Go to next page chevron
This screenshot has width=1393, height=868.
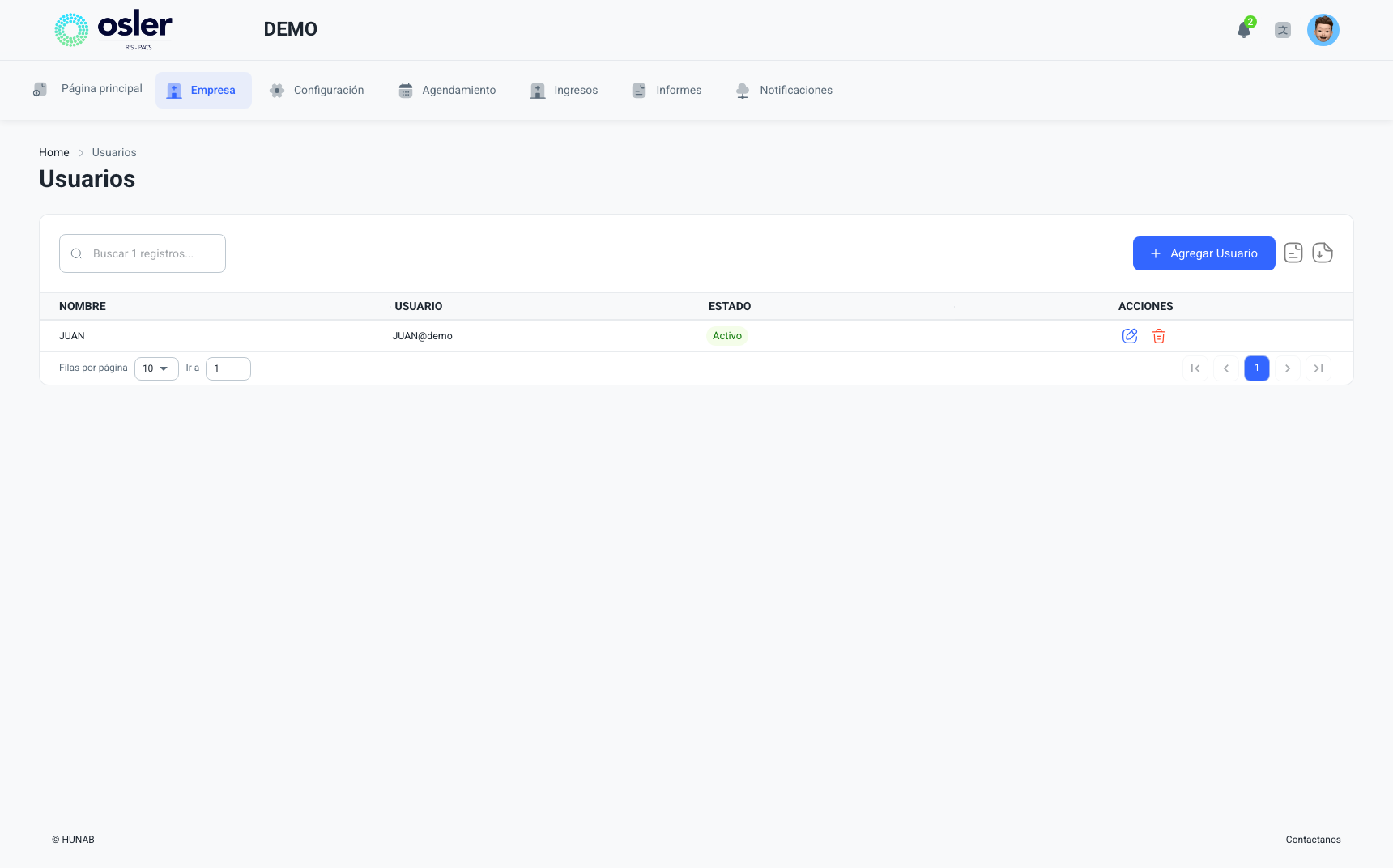coord(1288,368)
